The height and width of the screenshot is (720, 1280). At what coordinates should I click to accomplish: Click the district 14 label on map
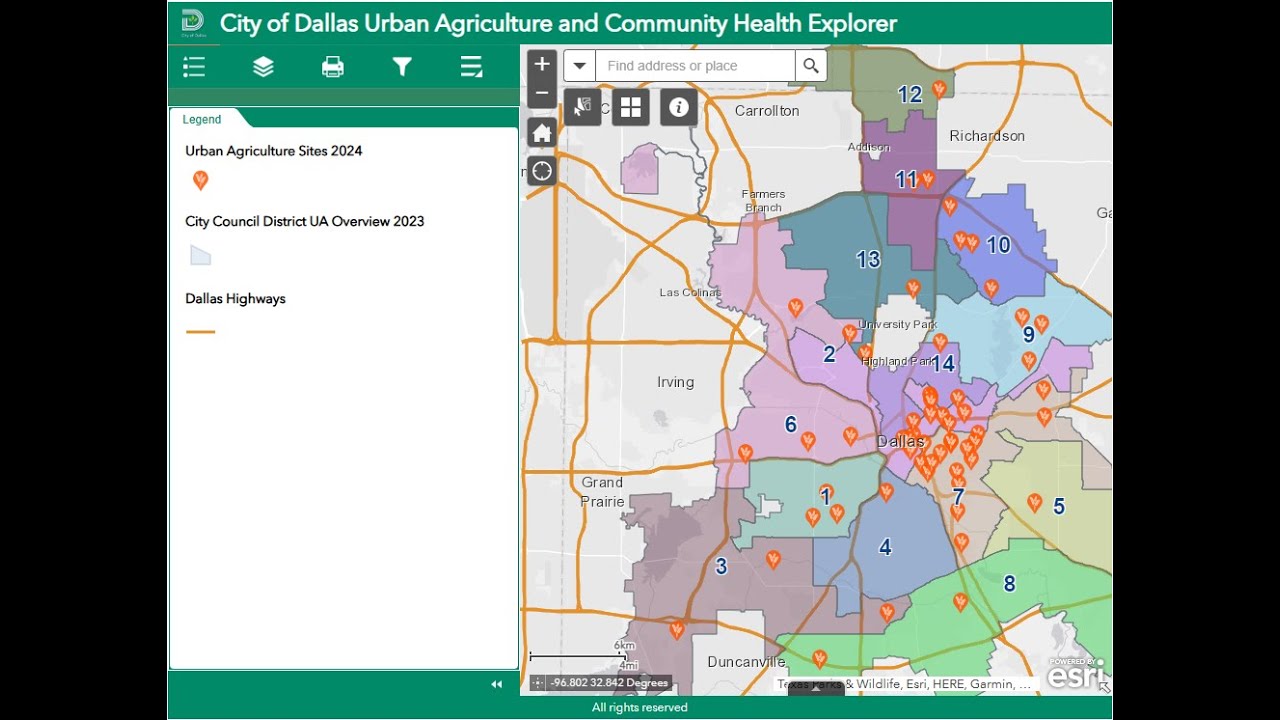[943, 364]
